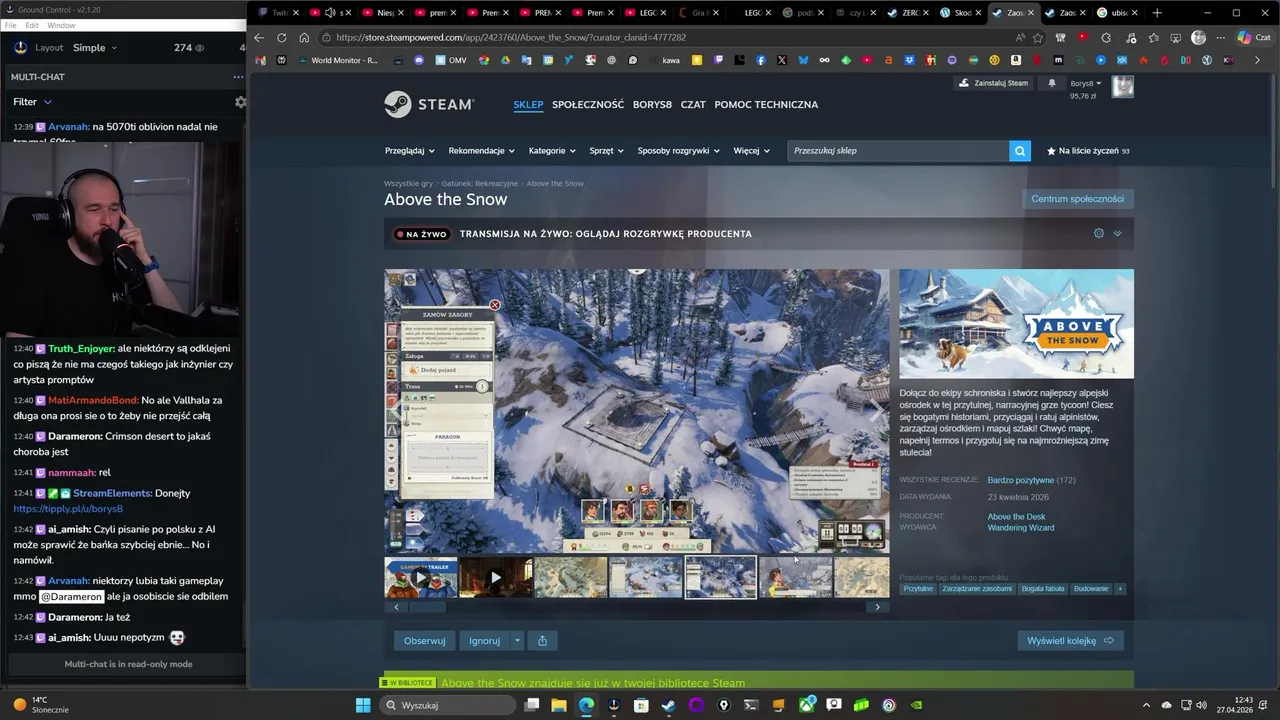Click Zainstaluj Steam button
1280x720 pixels.
click(x=994, y=83)
